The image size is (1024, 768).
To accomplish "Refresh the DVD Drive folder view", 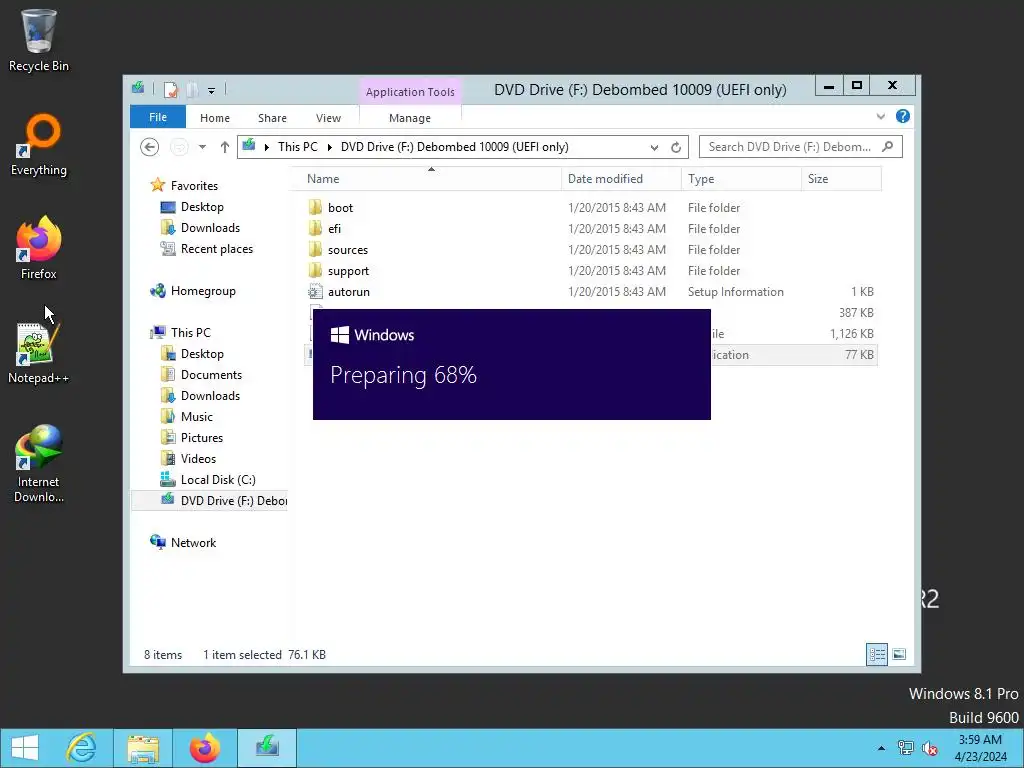I will point(676,148).
